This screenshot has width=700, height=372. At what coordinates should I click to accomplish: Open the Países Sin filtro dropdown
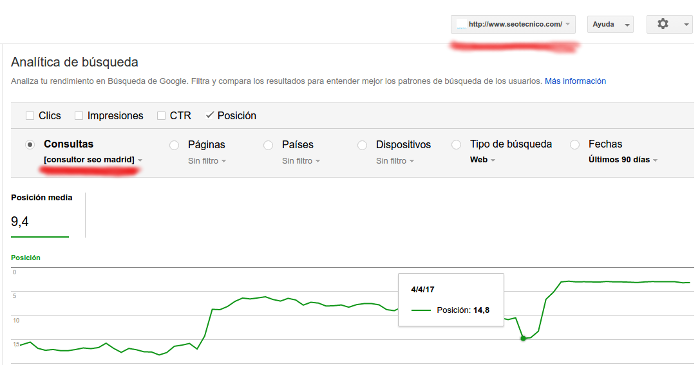click(x=301, y=161)
